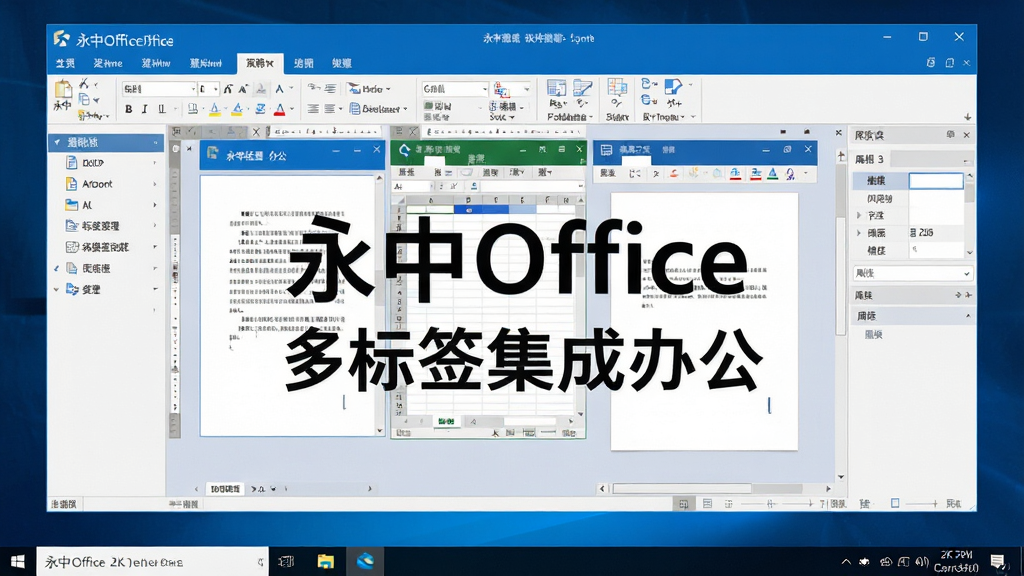Click the large table-style icon in ribbon
The width and height of the screenshot is (1024, 576).
point(556,88)
